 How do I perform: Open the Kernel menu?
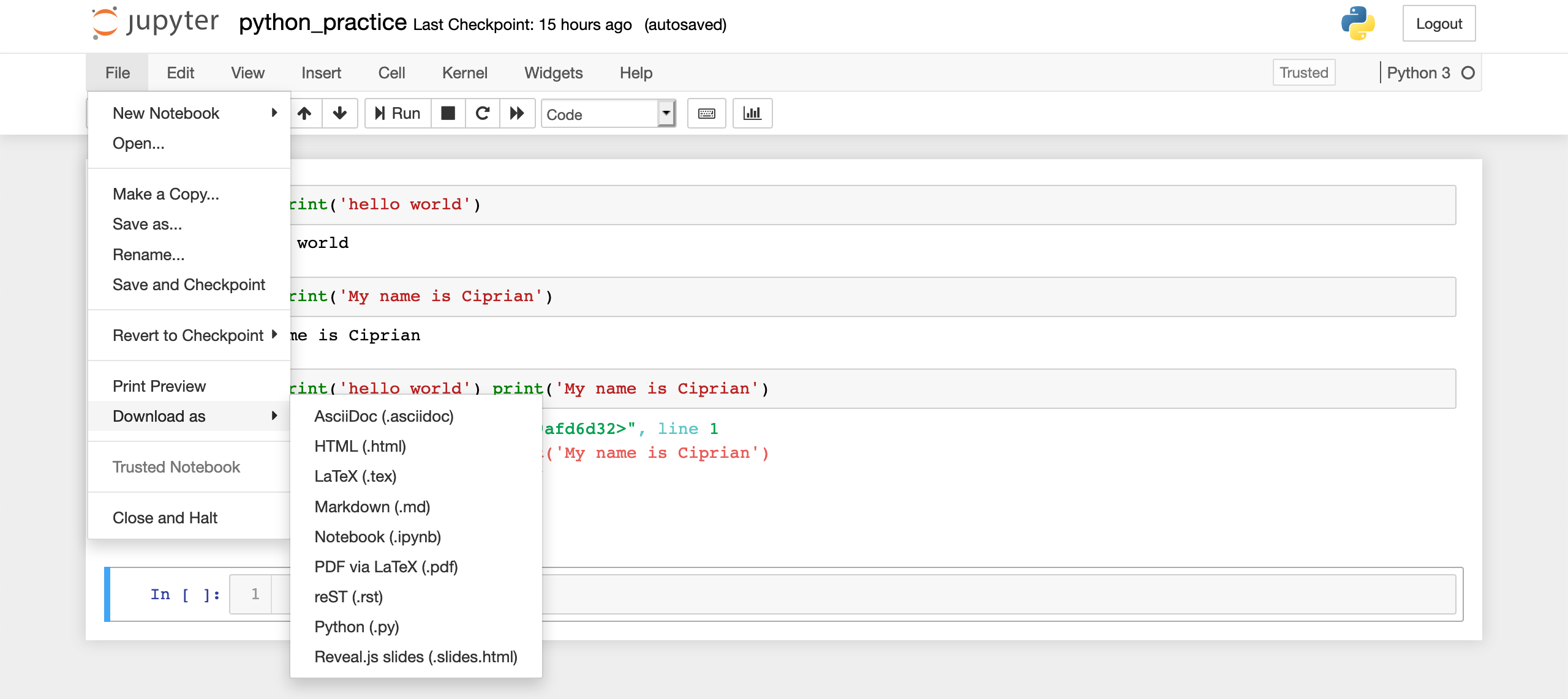(x=464, y=73)
